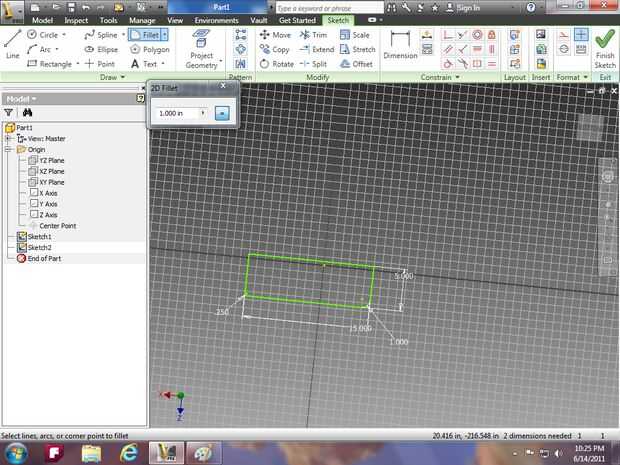Viewport: 620px width, 465px height.
Task: Click the rectangular pattern icon
Action: coord(240,35)
